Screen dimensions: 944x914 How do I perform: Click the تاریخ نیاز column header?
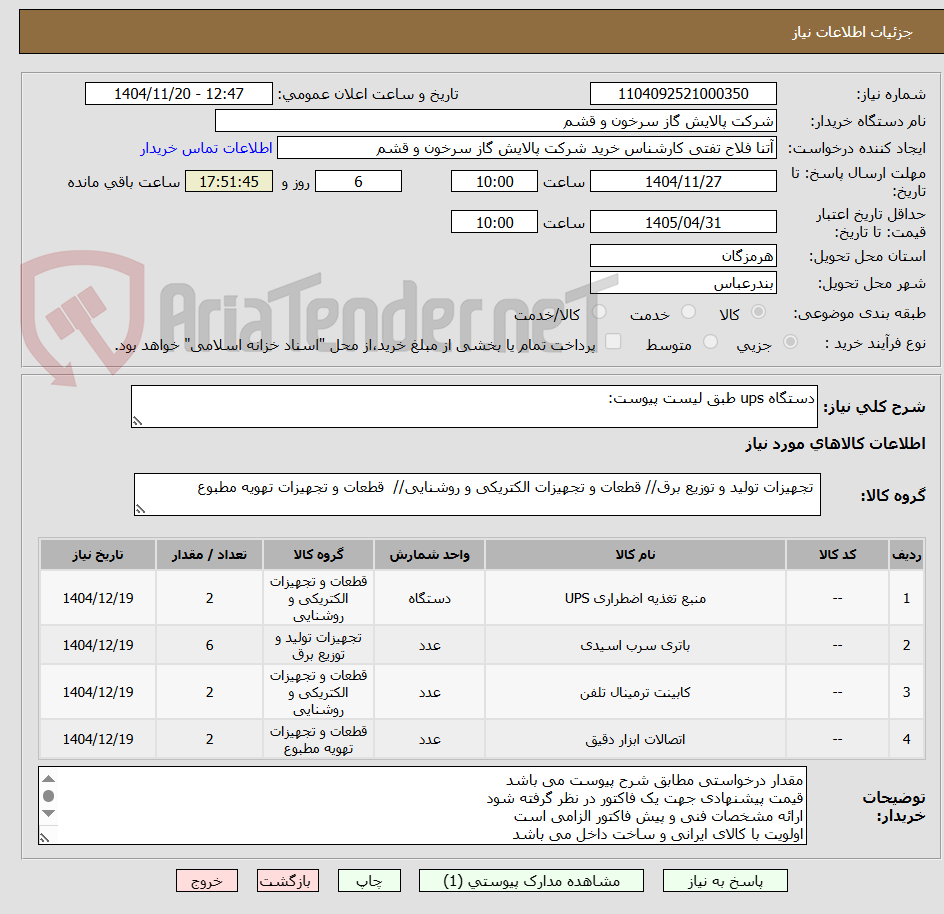98,555
